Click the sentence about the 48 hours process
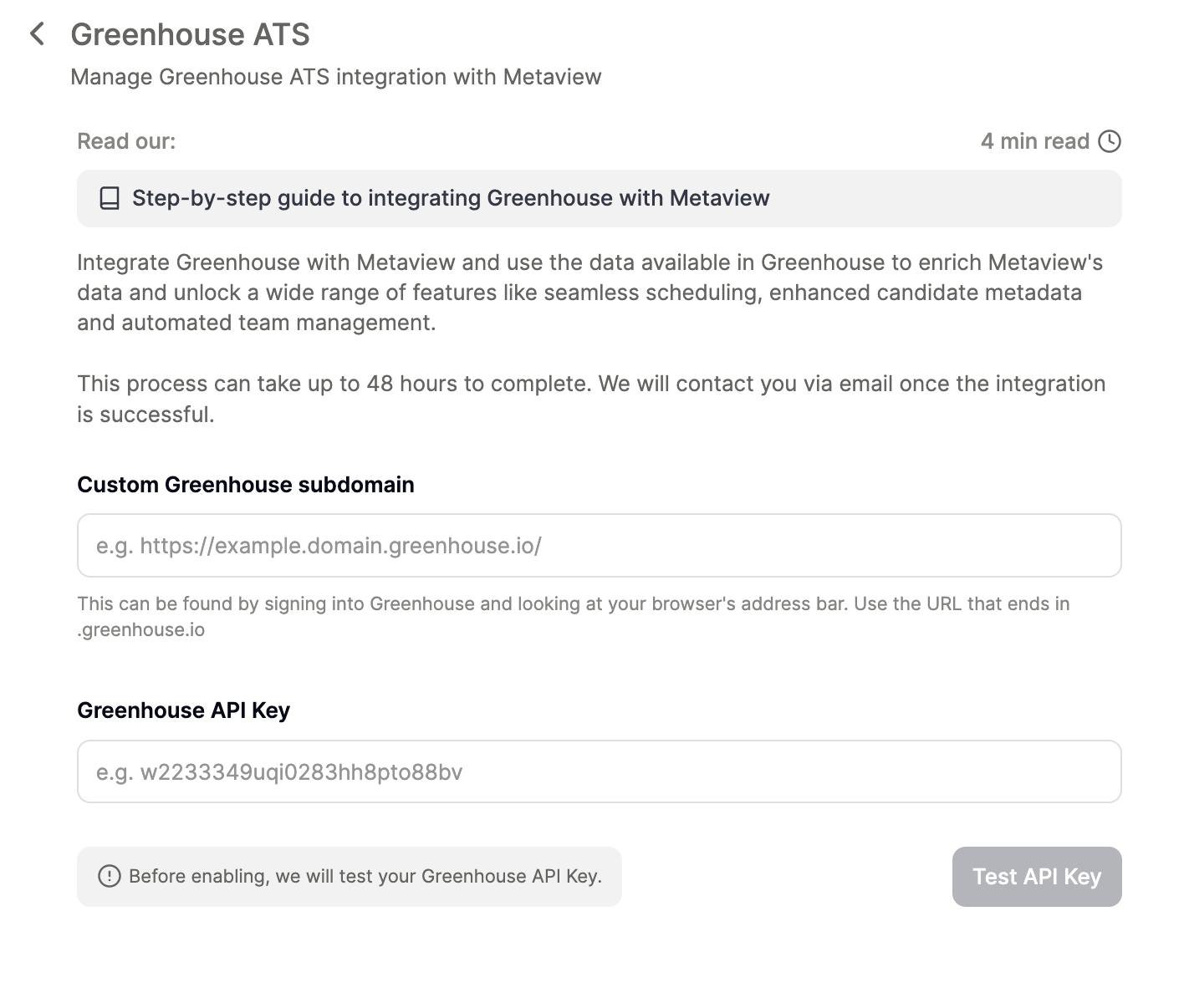 point(590,384)
